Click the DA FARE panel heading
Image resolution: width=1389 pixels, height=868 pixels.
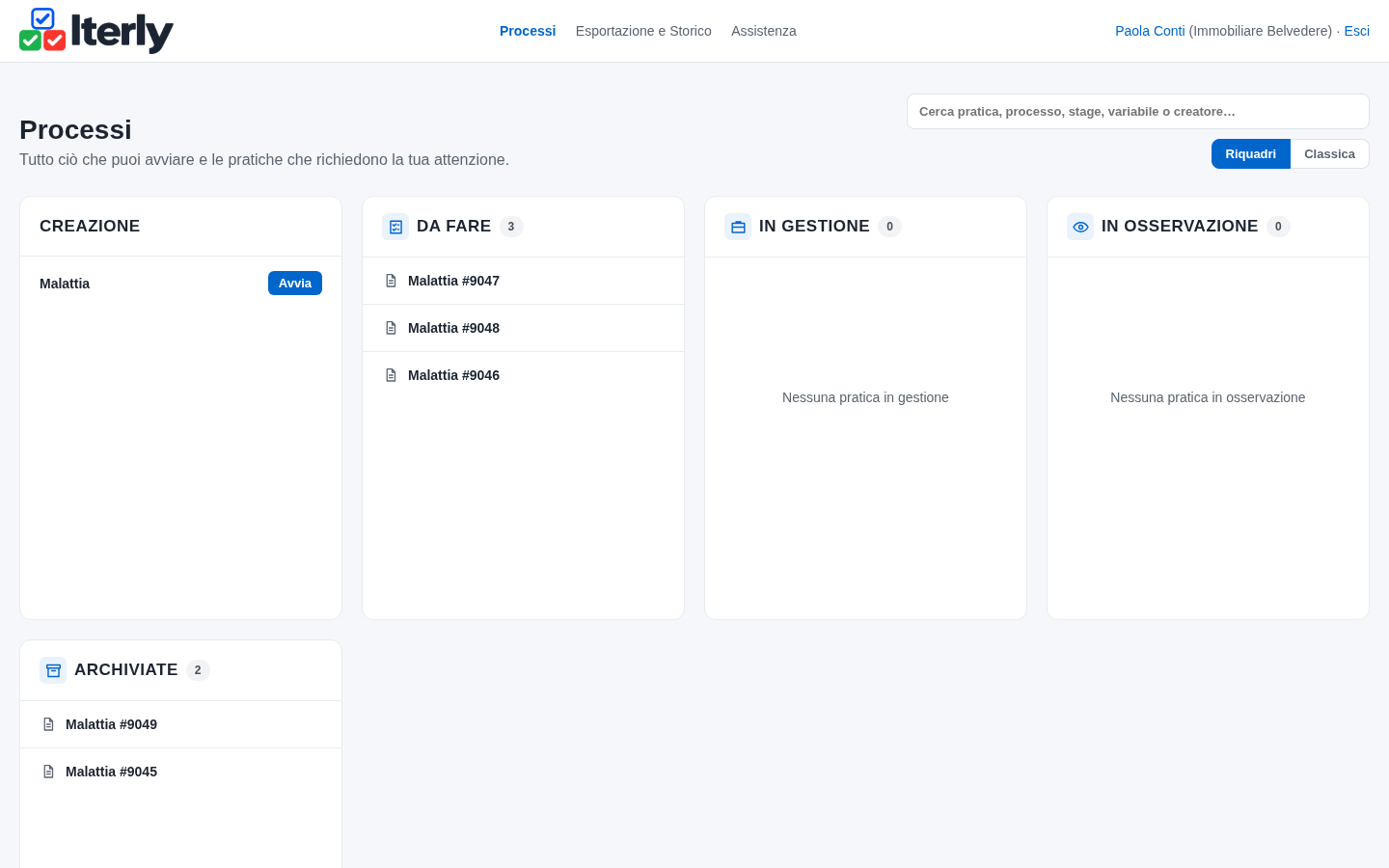(x=453, y=226)
